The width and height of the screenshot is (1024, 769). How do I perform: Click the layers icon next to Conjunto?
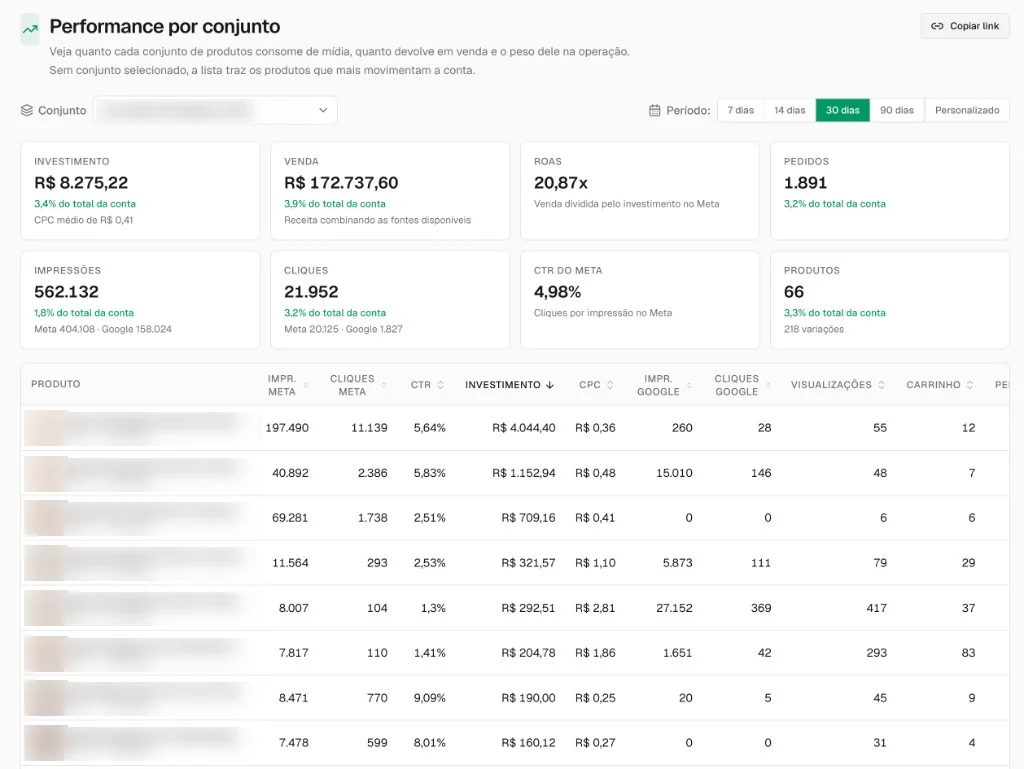click(27, 110)
